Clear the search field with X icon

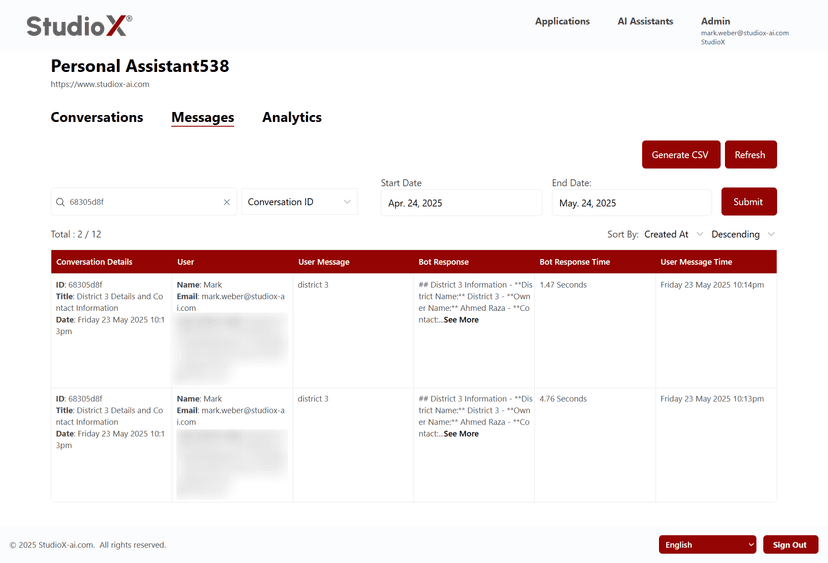(x=226, y=202)
